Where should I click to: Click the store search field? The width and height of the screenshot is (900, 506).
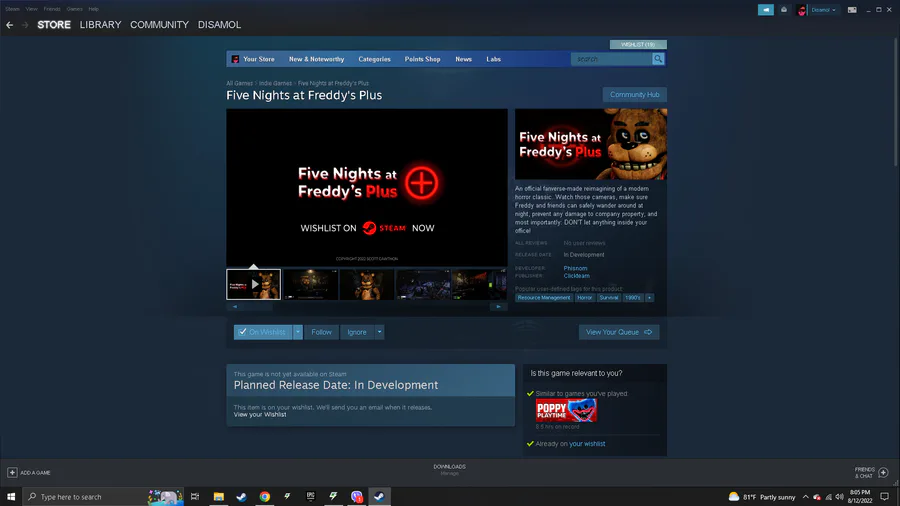coord(611,59)
